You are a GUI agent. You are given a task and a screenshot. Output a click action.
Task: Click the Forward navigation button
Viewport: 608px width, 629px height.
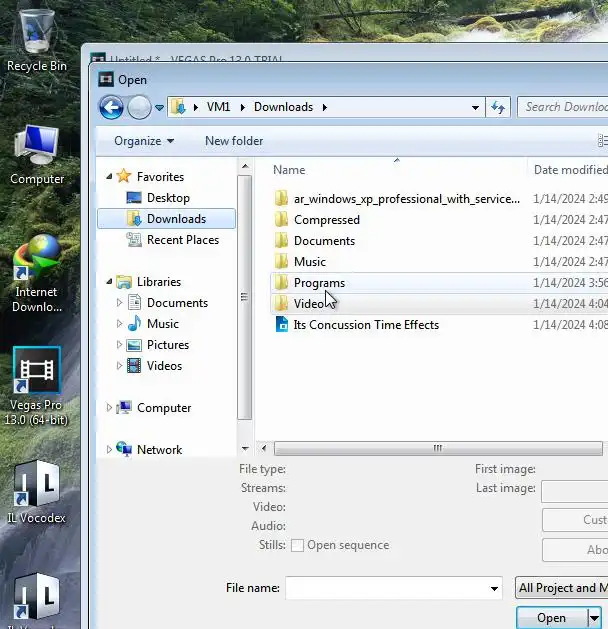(x=139, y=107)
